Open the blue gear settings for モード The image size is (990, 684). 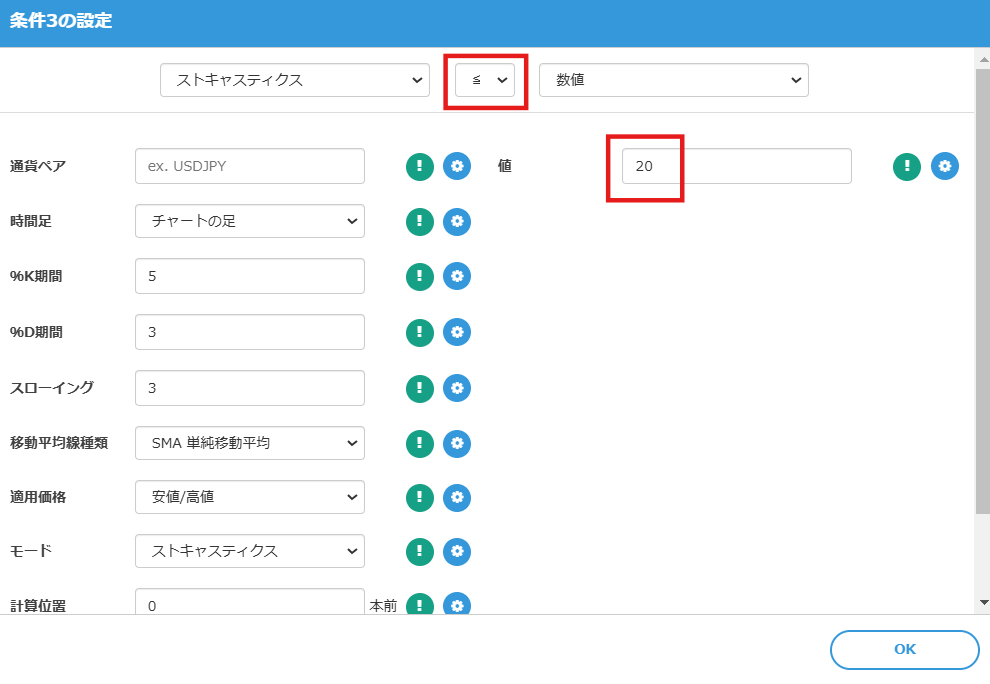(457, 550)
